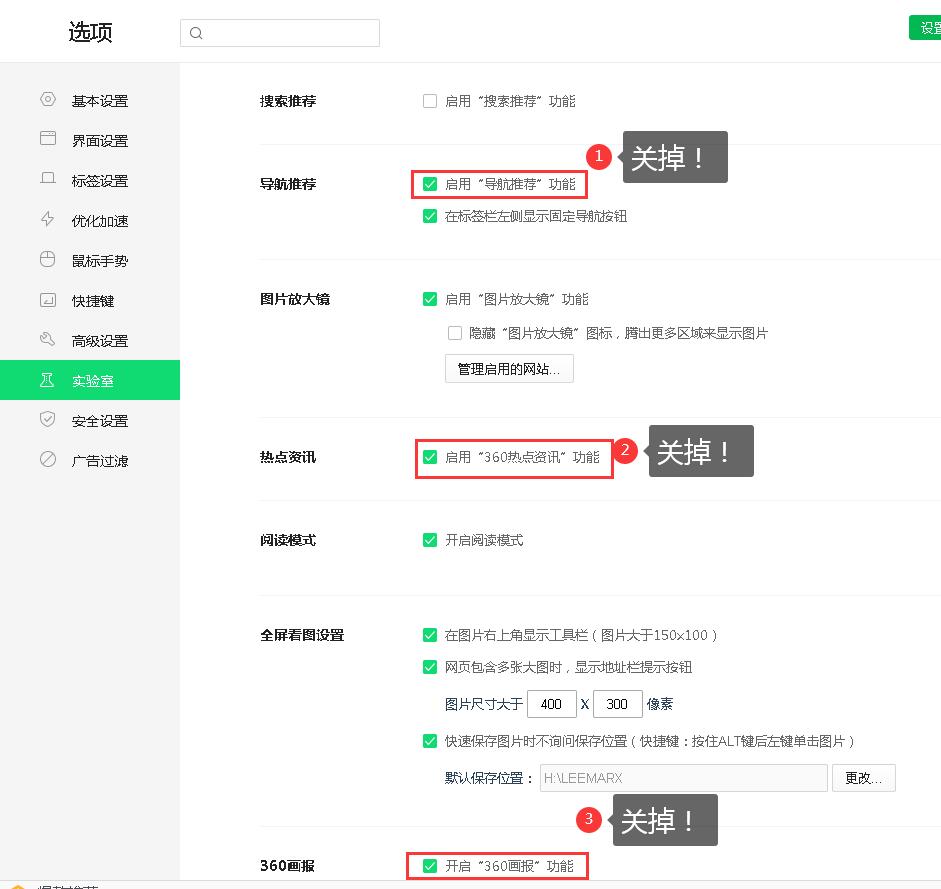Click the 安全设置 shield icon

click(48, 419)
